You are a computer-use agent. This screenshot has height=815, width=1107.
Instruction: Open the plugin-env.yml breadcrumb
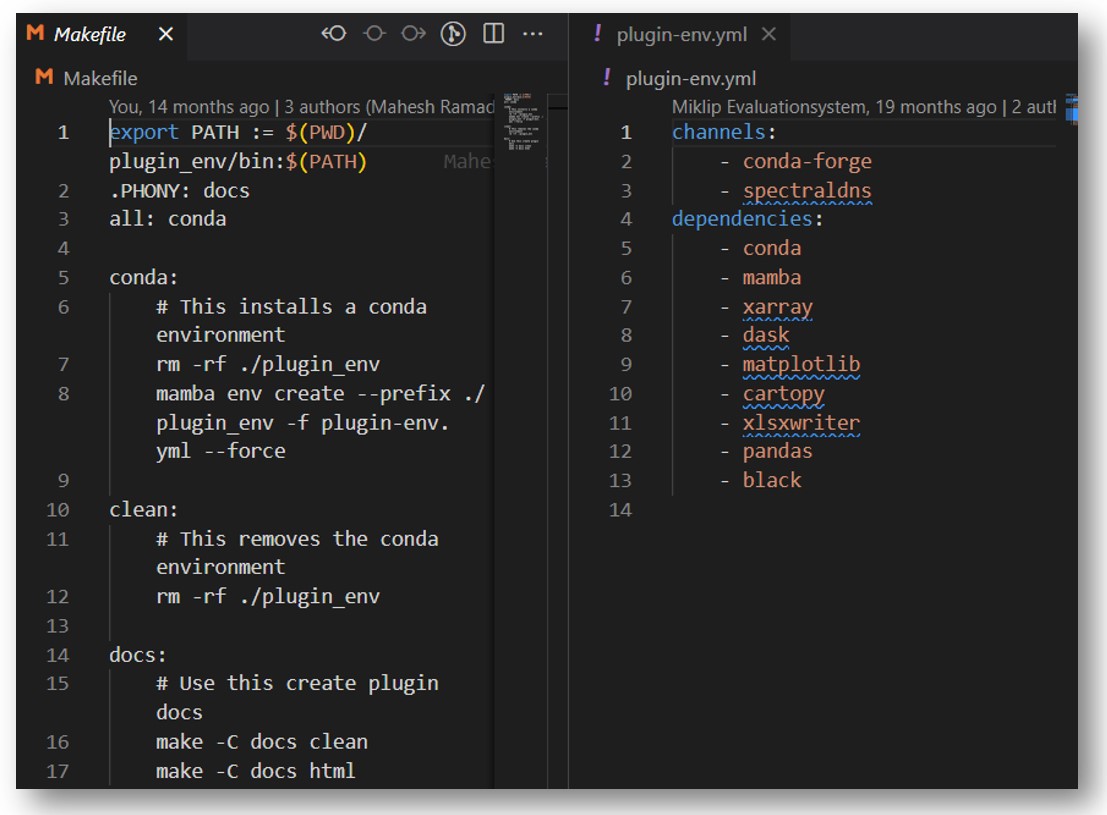pyautogui.click(x=690, y=79)
